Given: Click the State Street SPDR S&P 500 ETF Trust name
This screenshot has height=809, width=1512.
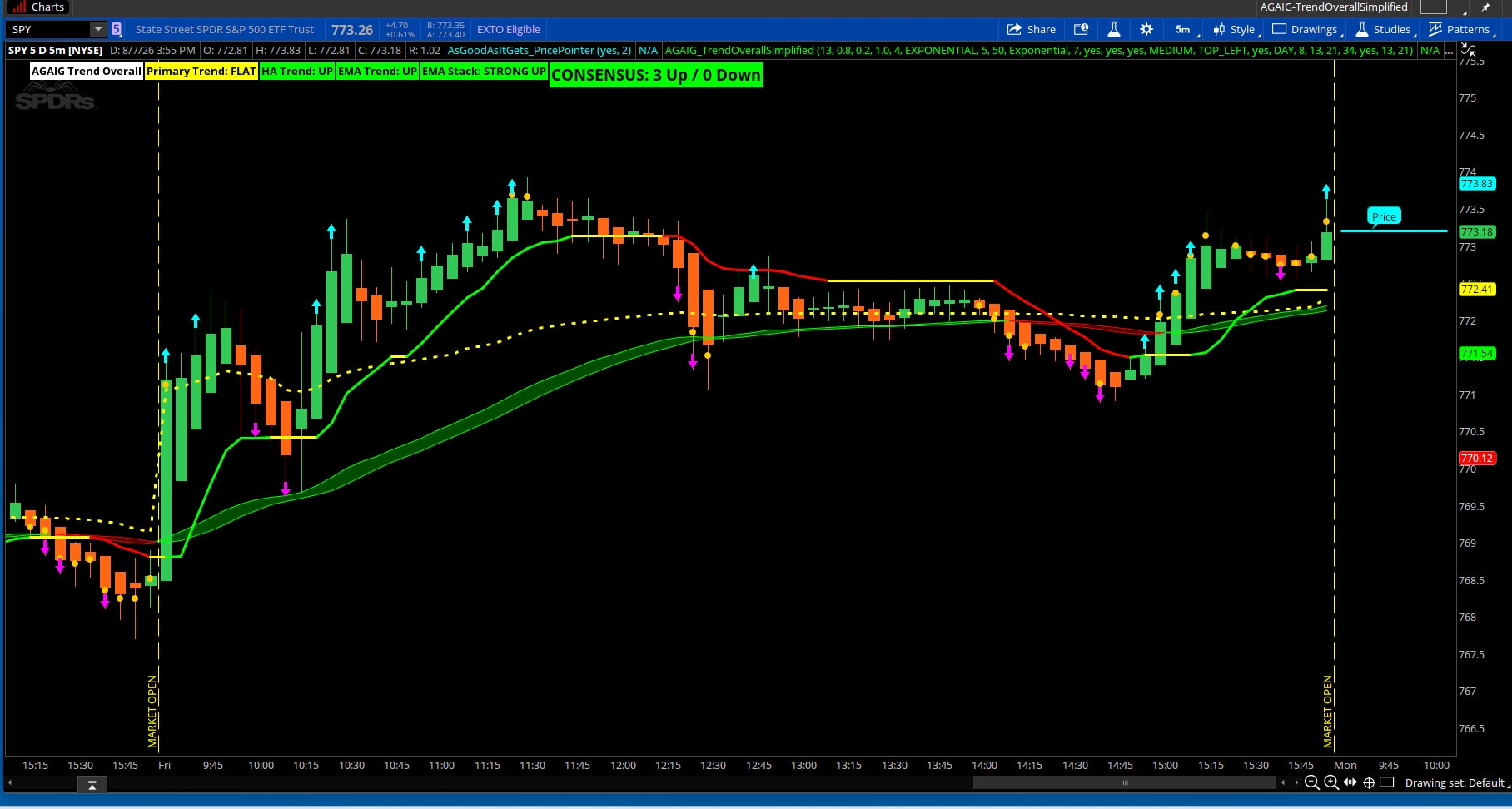Looking at the screenshot, I should (225, 29).
